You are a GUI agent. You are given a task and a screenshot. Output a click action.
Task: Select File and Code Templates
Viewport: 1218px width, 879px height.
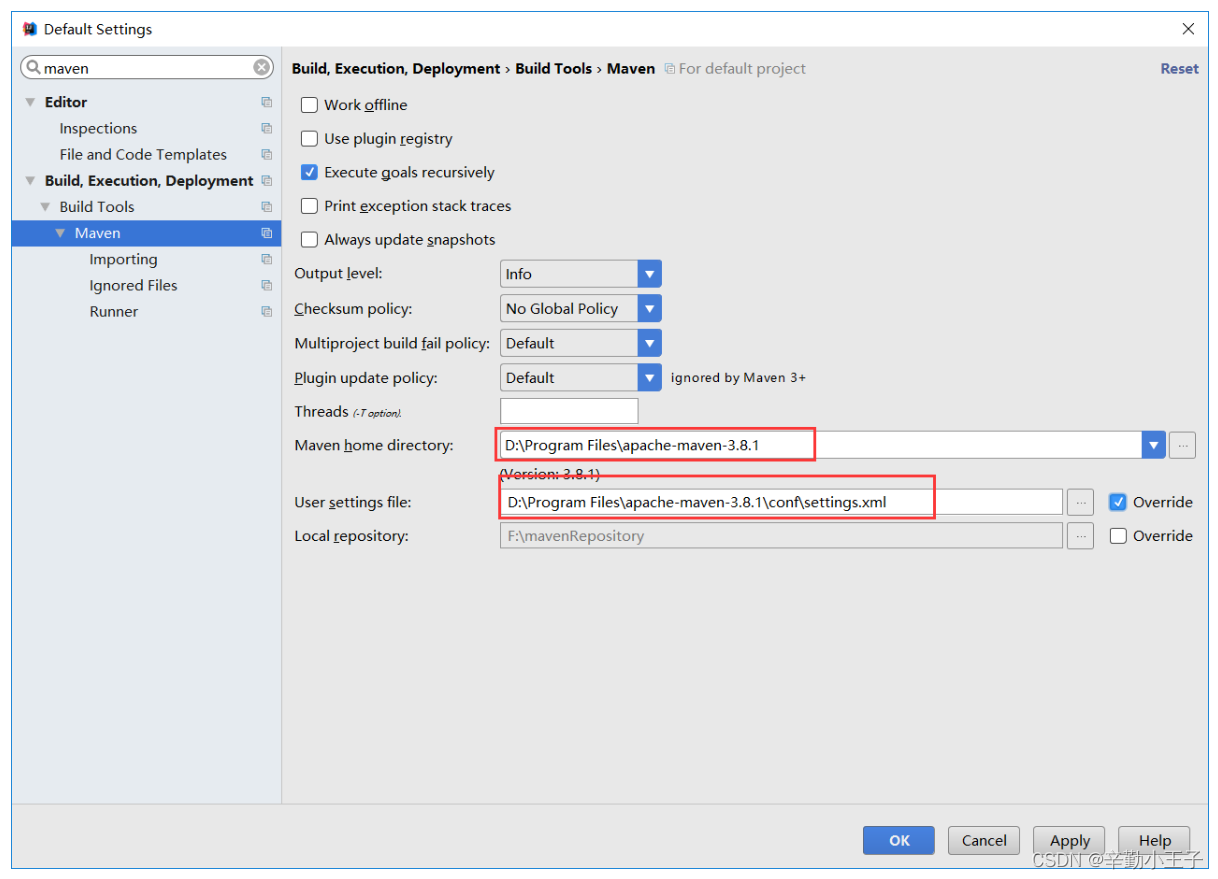click(x=143, y=154)
